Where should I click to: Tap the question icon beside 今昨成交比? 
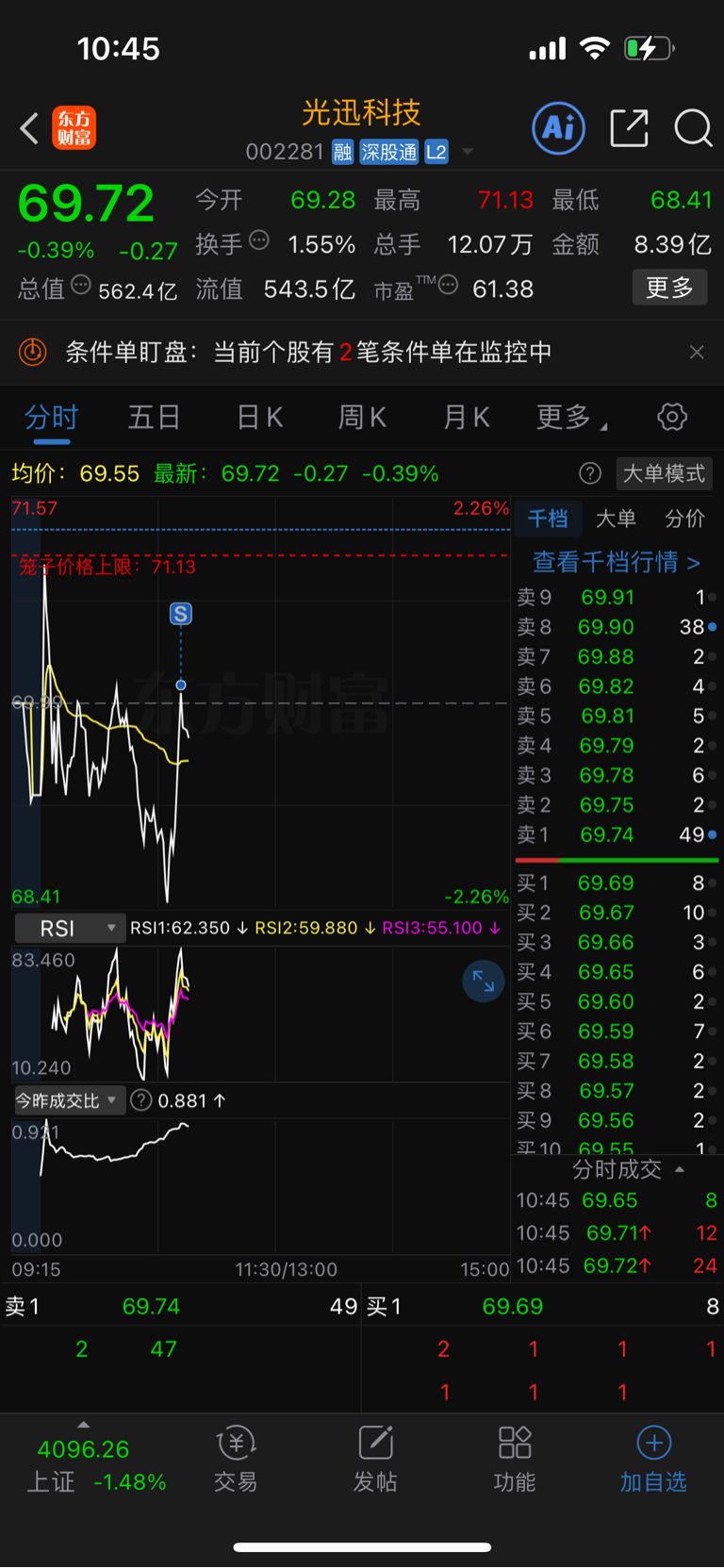pyautogui.click(x=141, y=1100)
